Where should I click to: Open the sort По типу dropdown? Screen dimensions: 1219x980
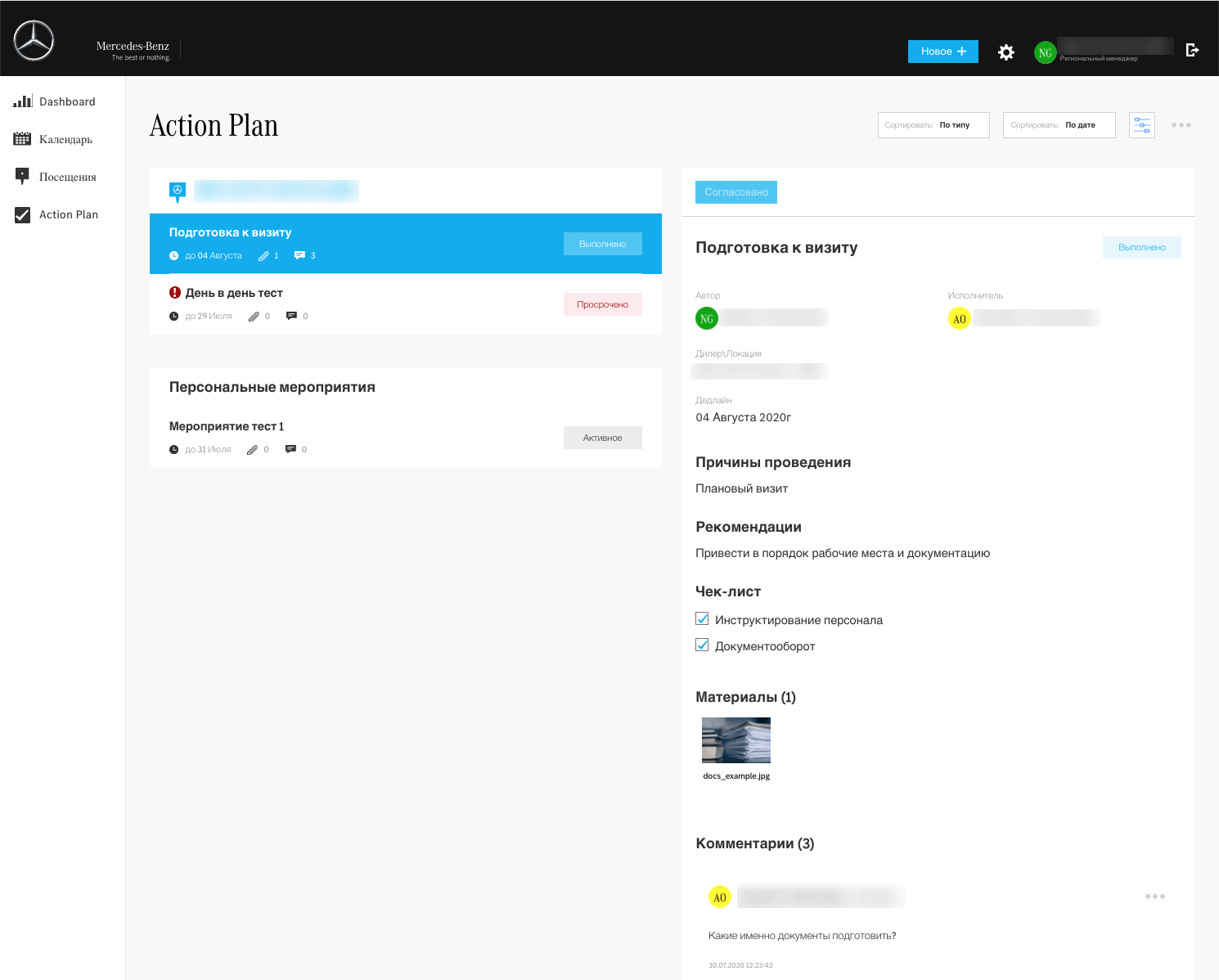(933, 125)
